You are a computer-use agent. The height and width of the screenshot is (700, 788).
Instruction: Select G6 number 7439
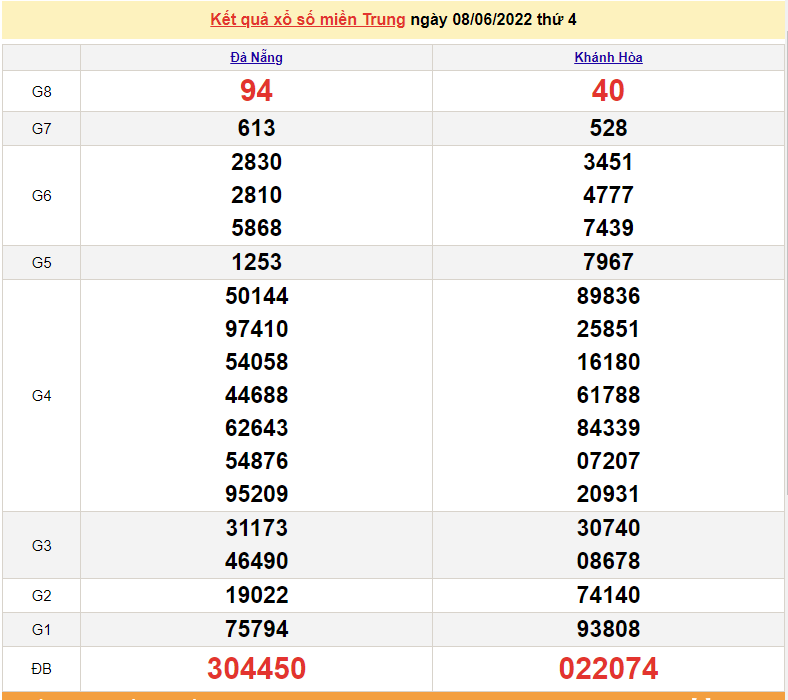[608, 228]
